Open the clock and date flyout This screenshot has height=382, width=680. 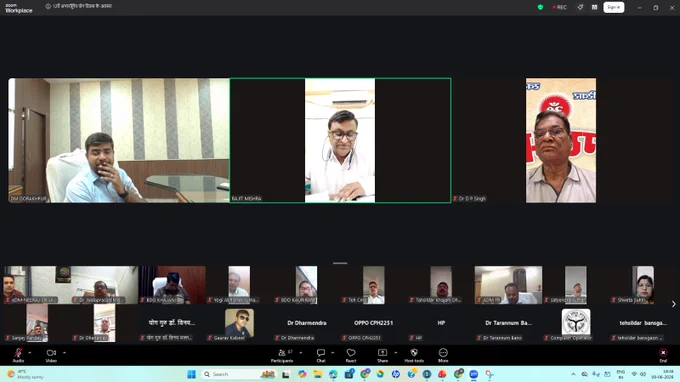663,374
